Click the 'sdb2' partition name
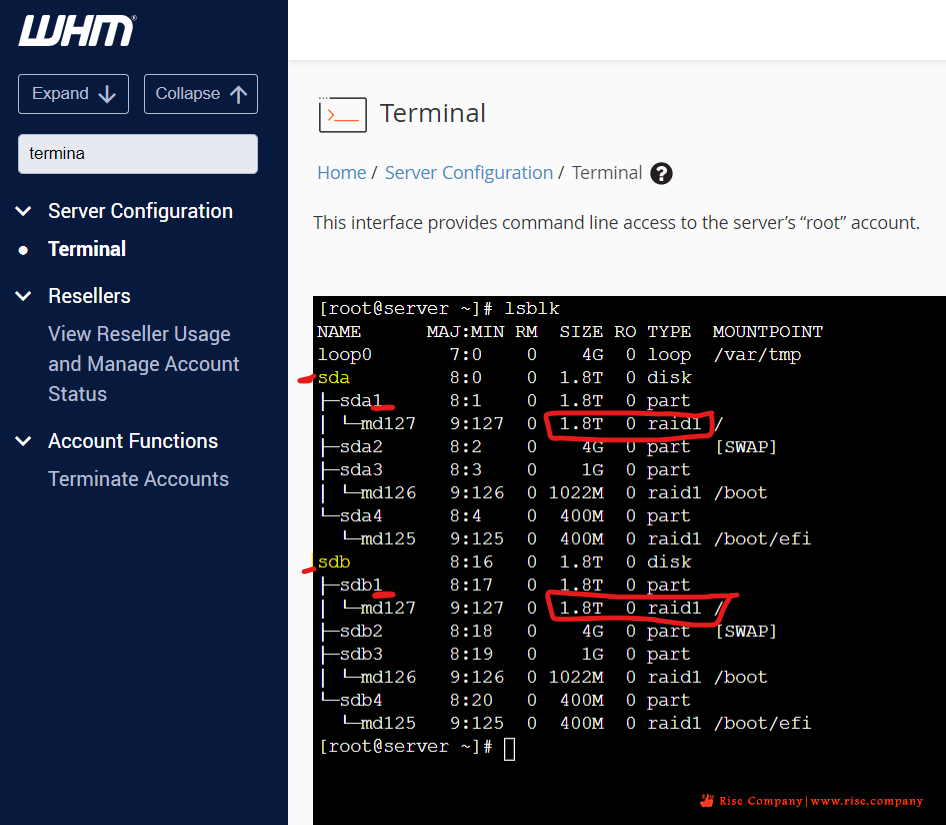The width and height of the screenshot is (946, 825). (x=361, y=631)
